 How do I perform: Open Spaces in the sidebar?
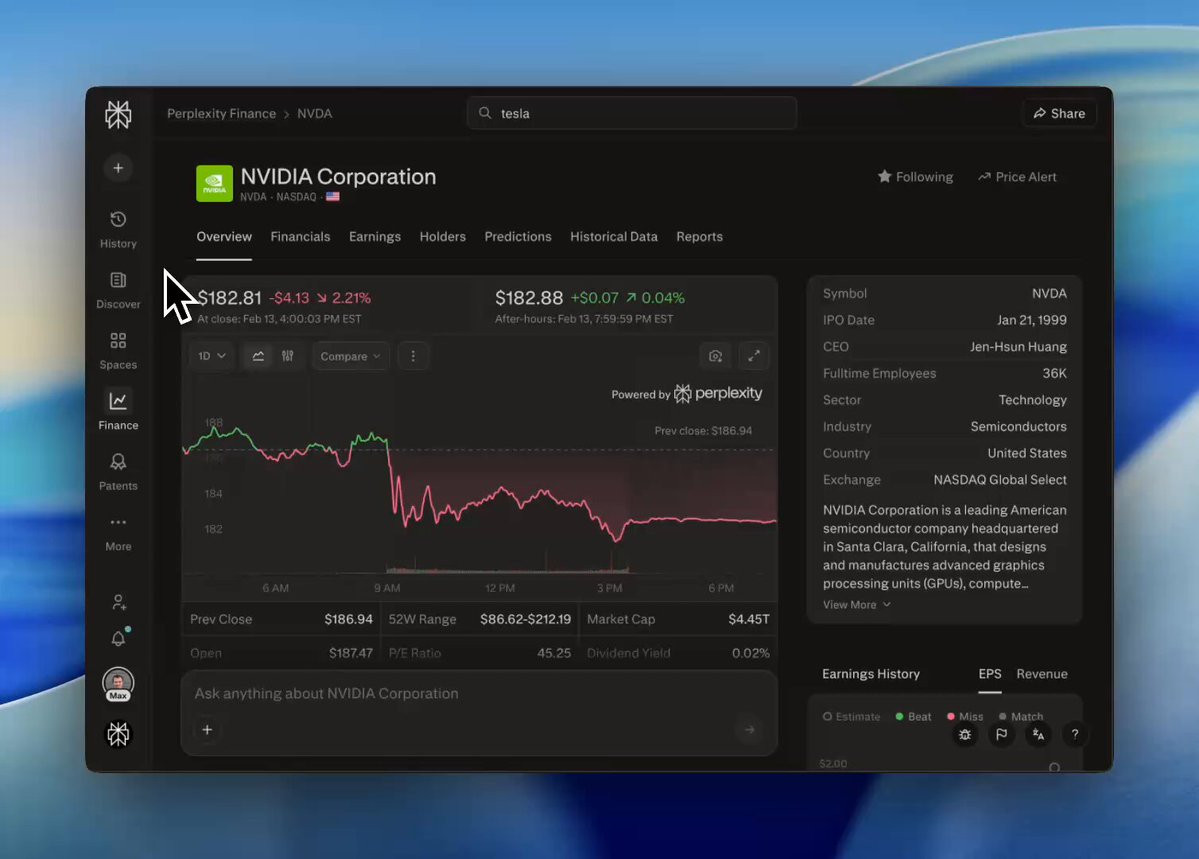(119, 351)
